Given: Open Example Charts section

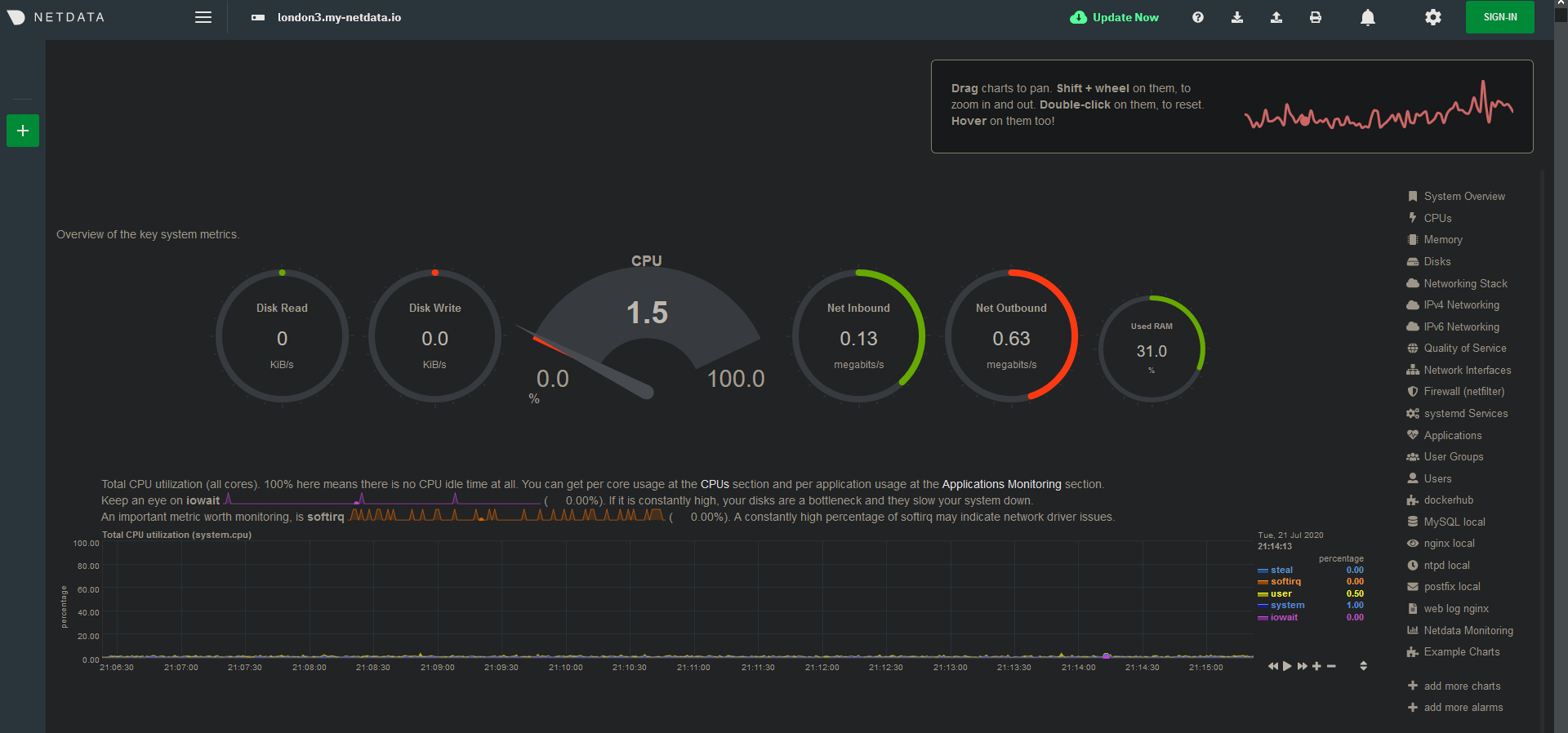Looking at the screenshot, I should (1462, 652).
